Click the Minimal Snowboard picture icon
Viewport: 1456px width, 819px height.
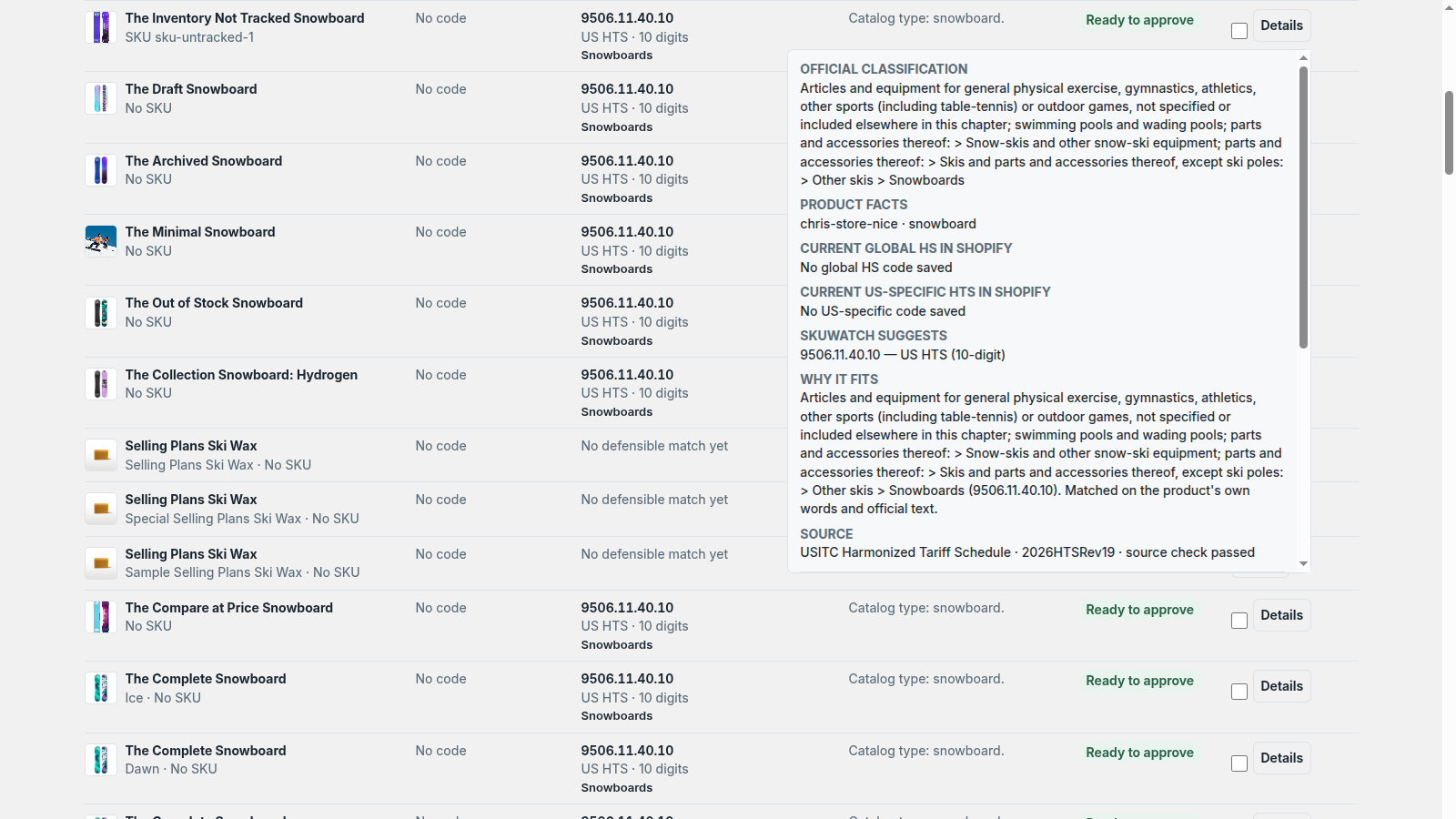point(101,241)
